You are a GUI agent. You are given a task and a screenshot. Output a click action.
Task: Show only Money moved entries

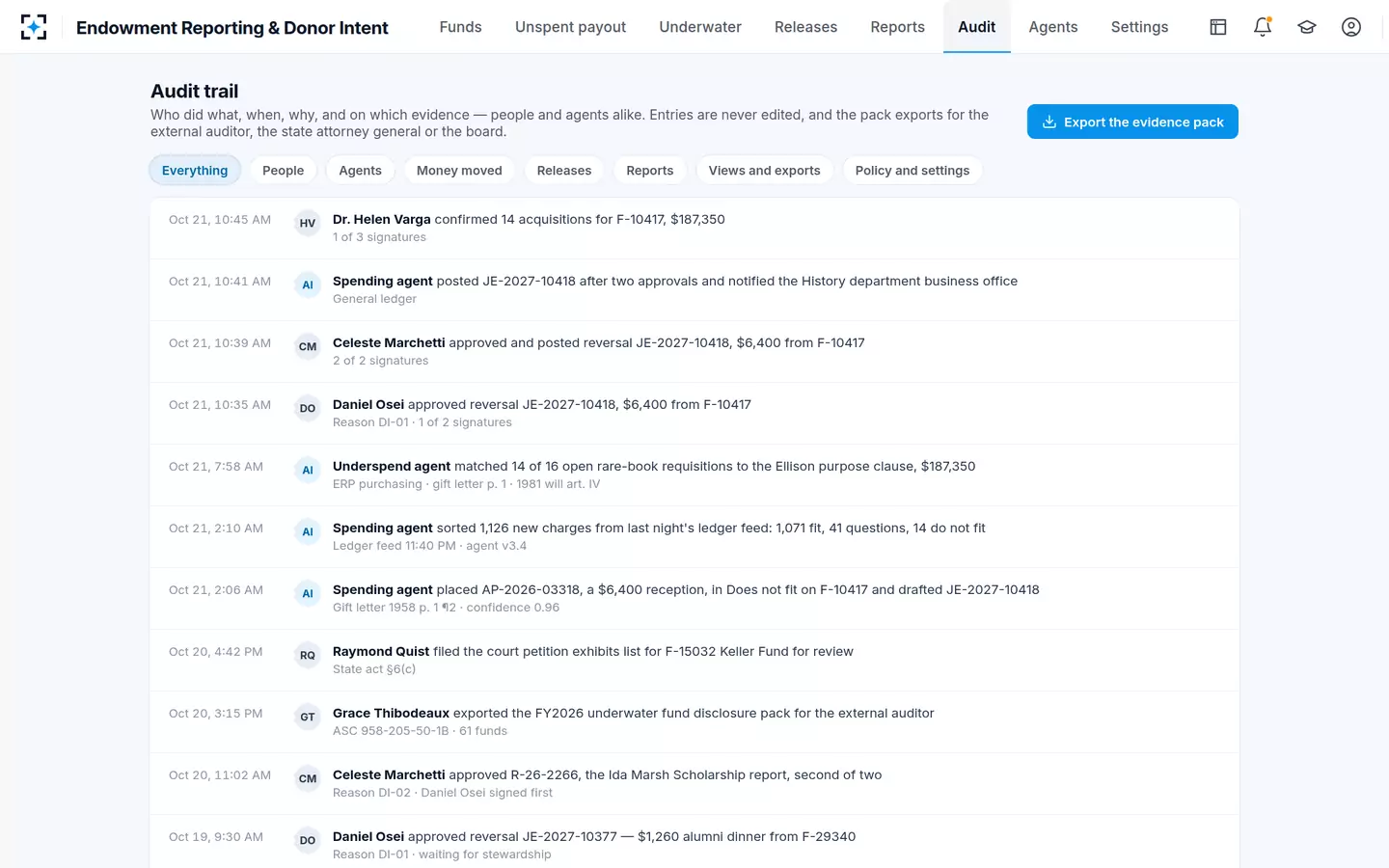459,171
